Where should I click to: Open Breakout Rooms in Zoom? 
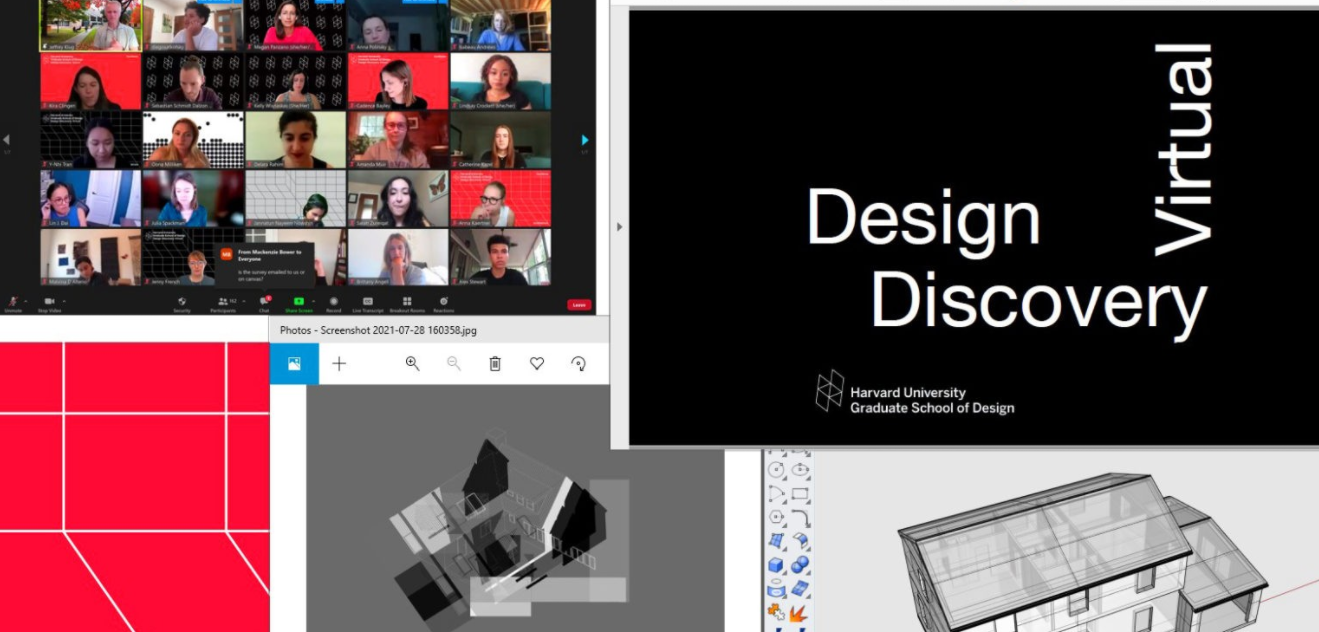tap(407, 302)
